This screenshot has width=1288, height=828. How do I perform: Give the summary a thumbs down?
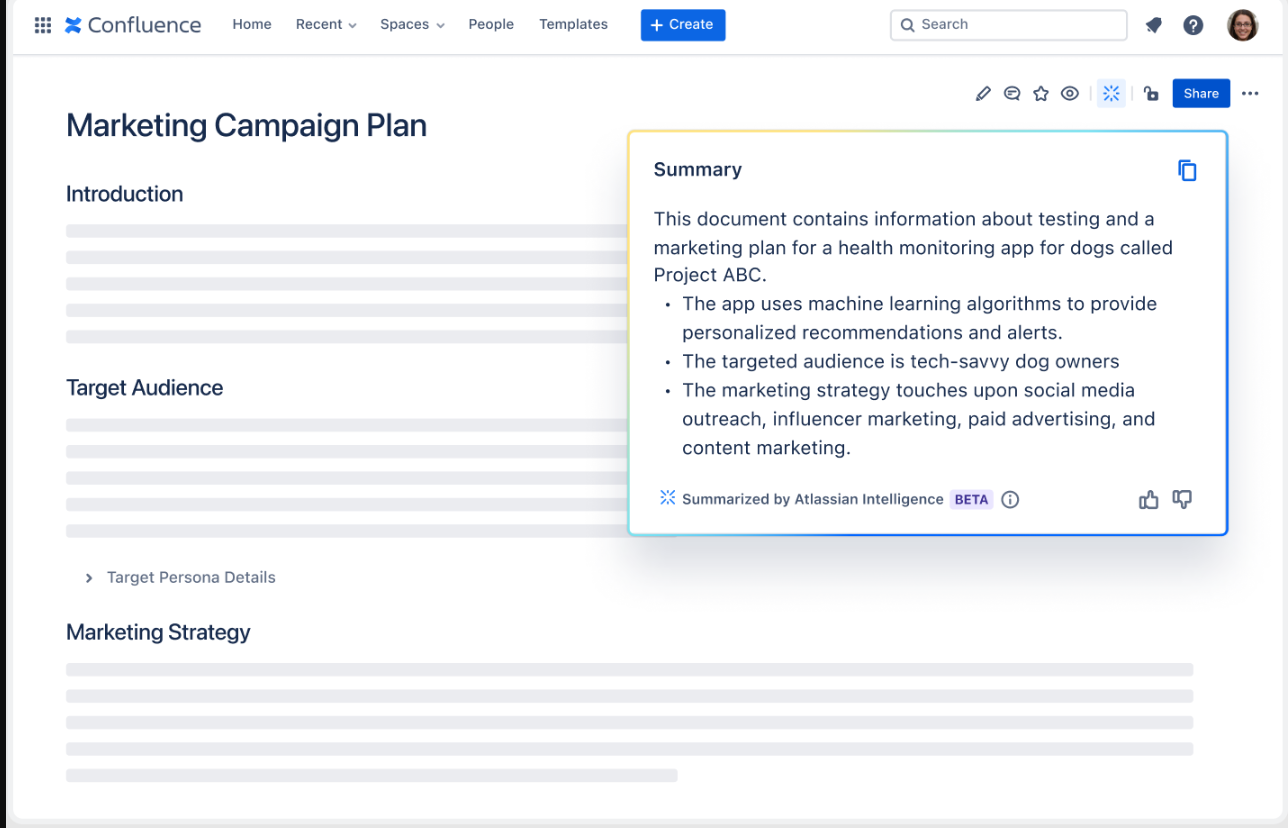pos(1182,500)
